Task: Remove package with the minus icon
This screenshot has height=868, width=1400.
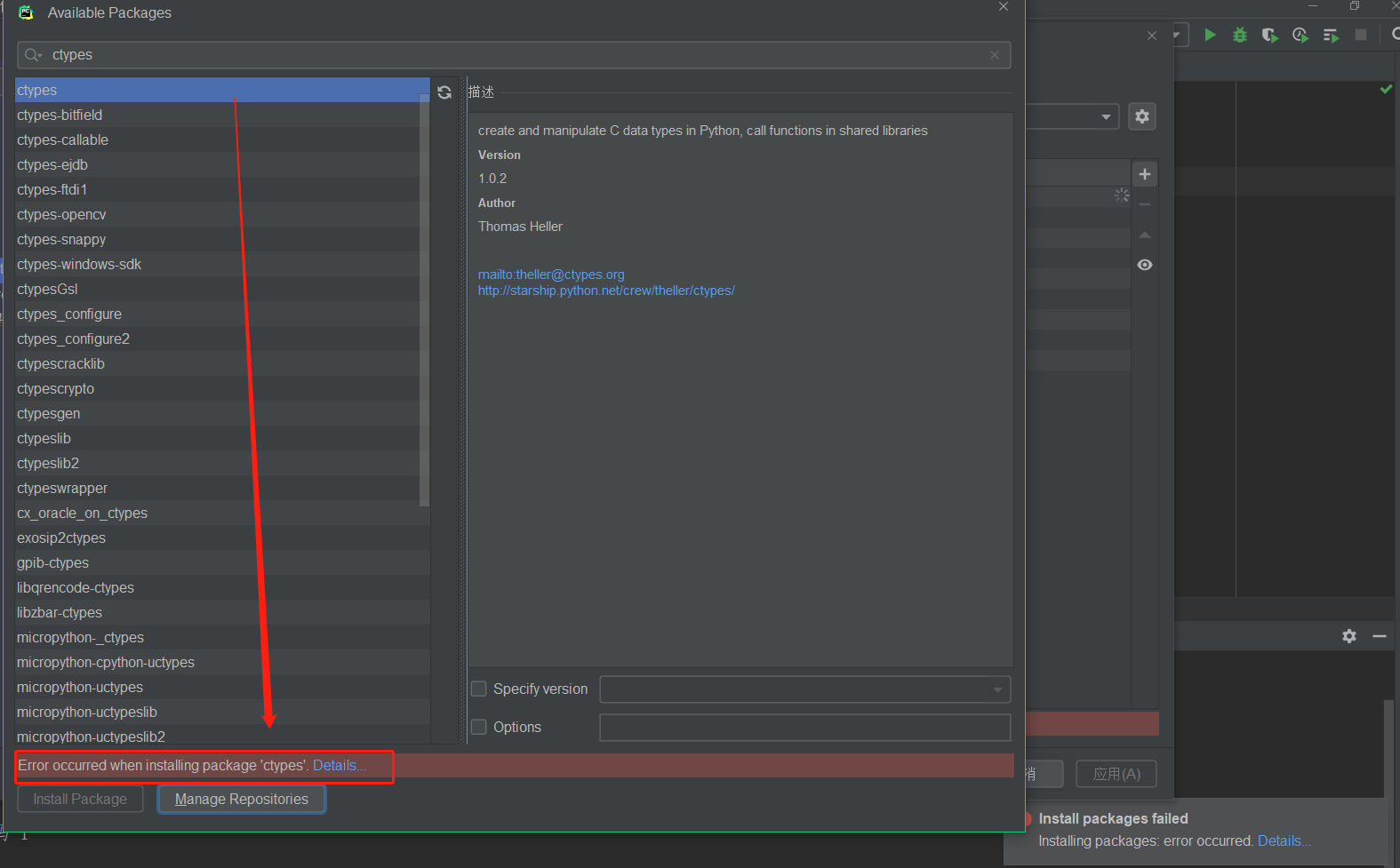Action: [x=1145, y=204]
